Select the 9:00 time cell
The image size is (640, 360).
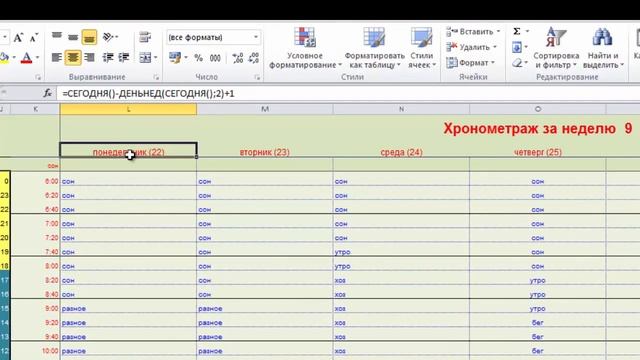[36, 308]
